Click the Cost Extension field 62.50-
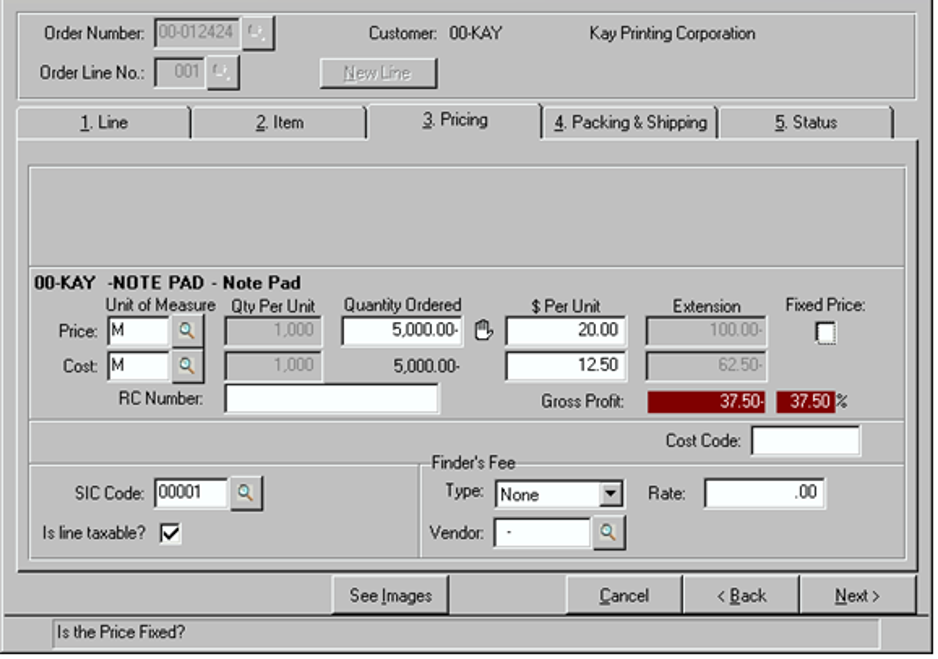Image resolution: width=938 pixels, height=659 pixels. tap(706, 365)
